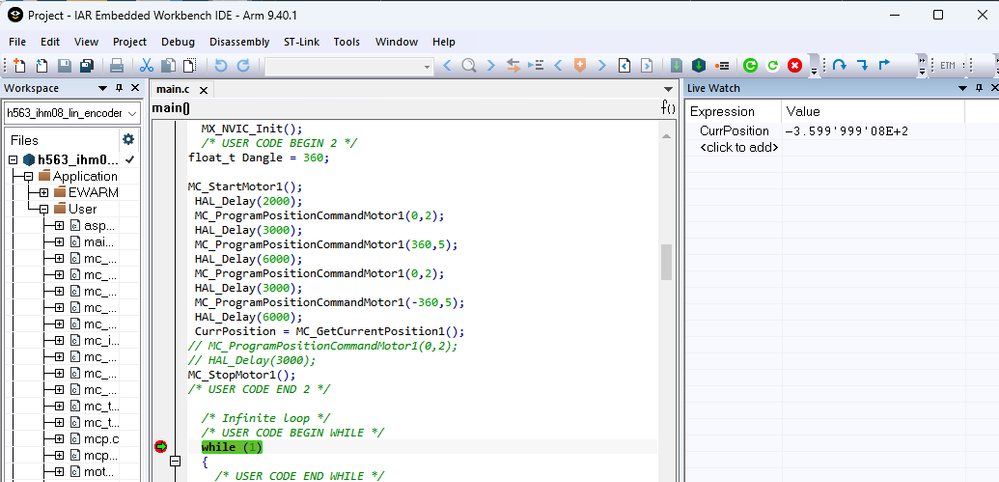The width and height of the screenshot is (999, 482).
Task: Click the Print toolbar icon
Action: pyautogui.click(x=116, y=66)
